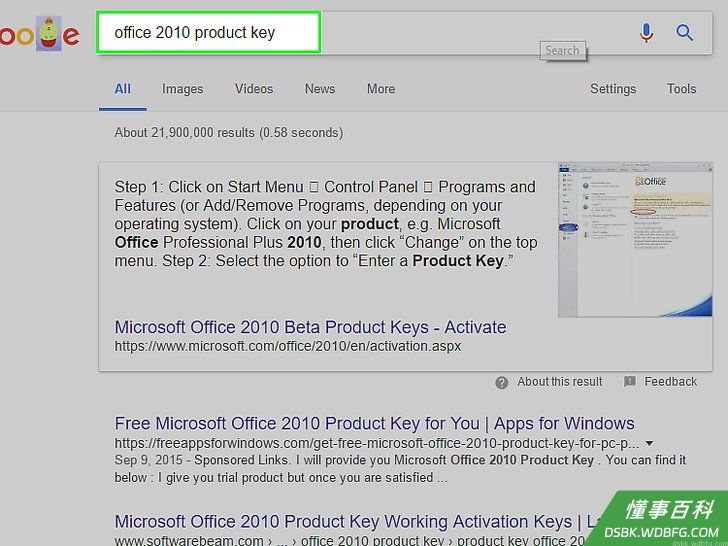728x546 pixels.
Task: Expand the green arrow next to freeappsforwindows URL
Action: pos(650,443)
